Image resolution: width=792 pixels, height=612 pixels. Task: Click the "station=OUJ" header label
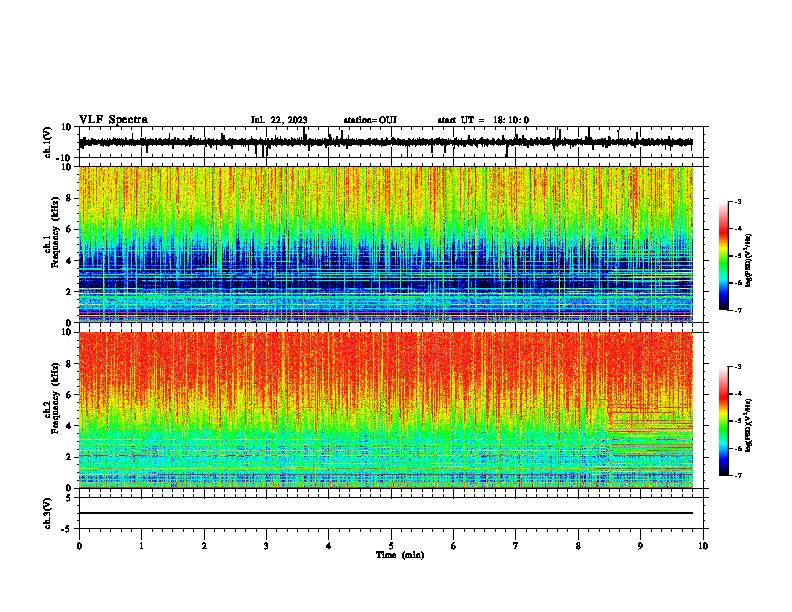[370, 120]
